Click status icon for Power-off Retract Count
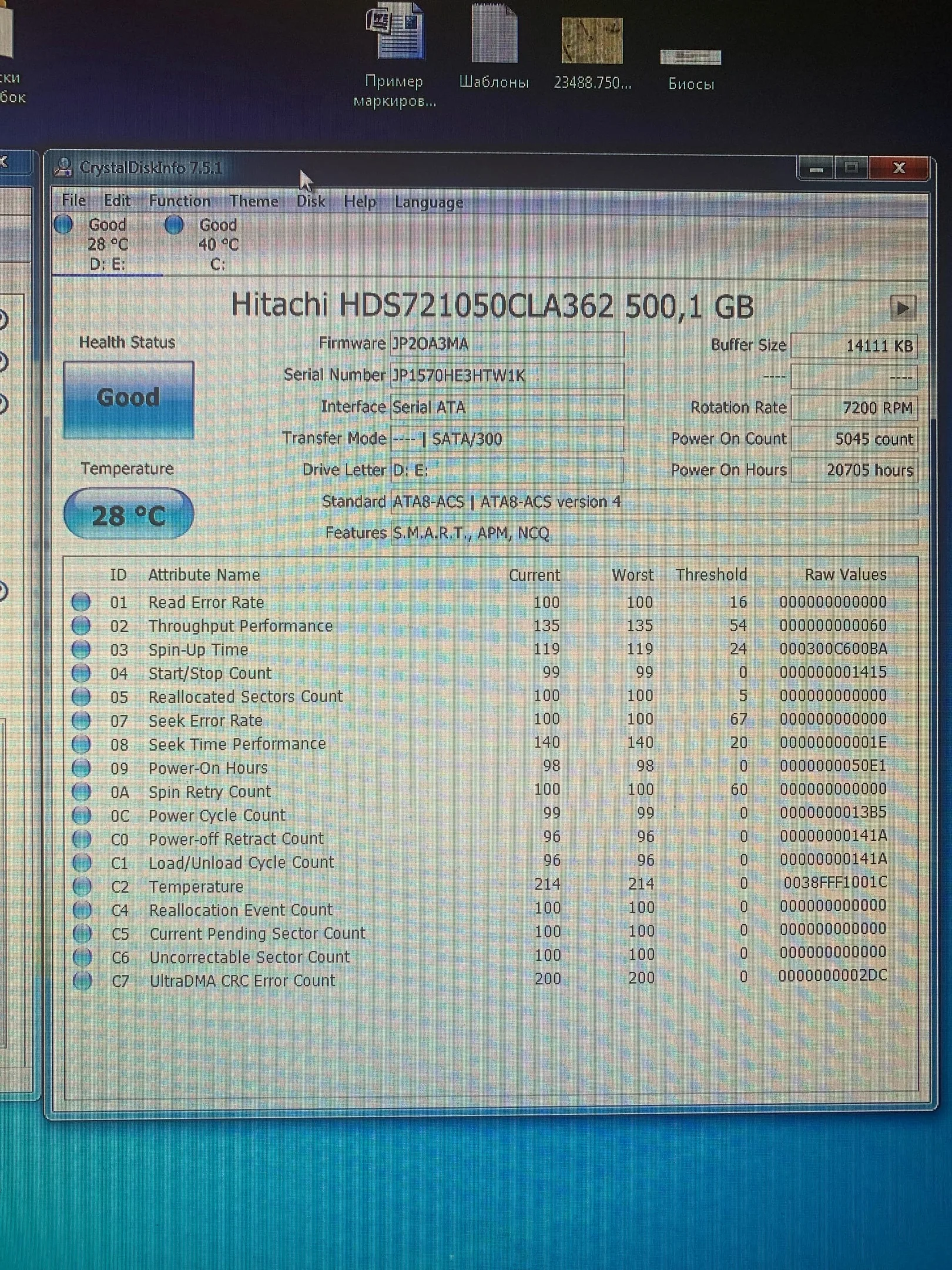 click(x=82, y=839)
